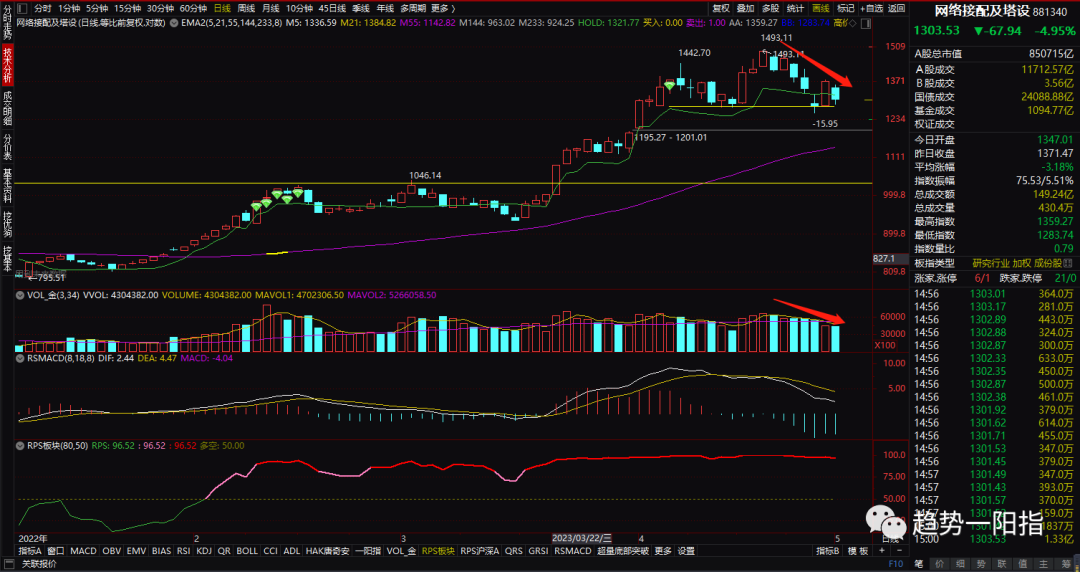Click the 标记 mark button
The height and width of the screenshot is (572, 1080).
coord(845,8)
